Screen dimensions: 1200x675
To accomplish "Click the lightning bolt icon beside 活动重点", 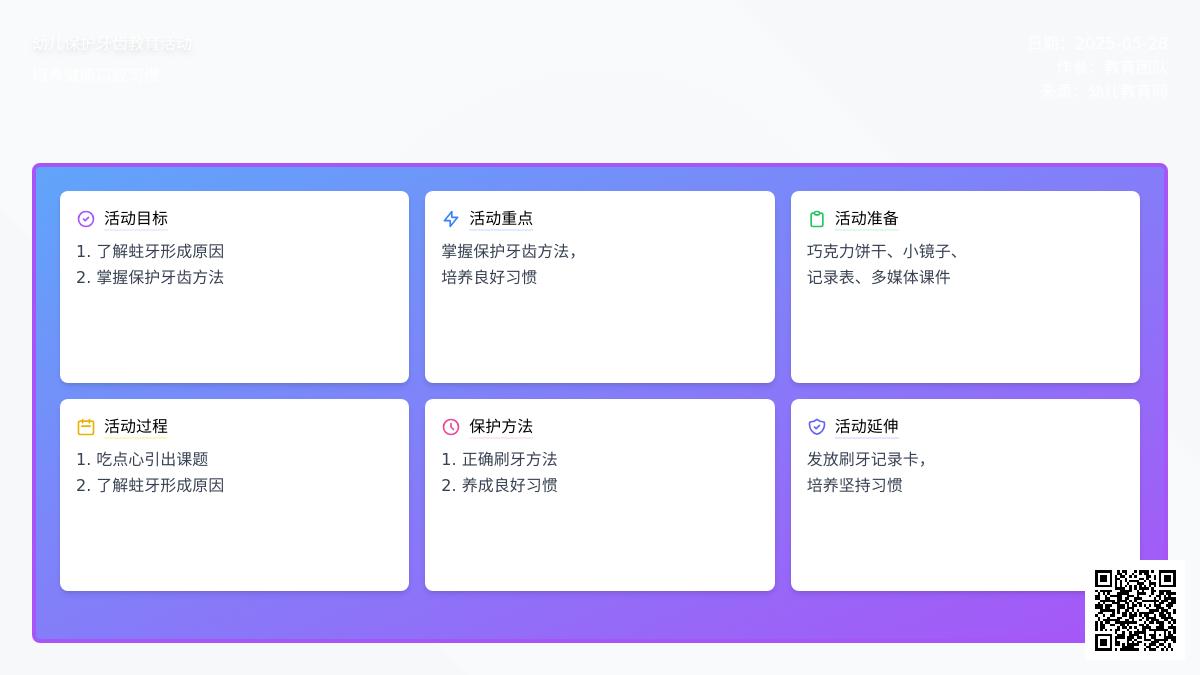I will pyautogui.click(x=451, y=219).
